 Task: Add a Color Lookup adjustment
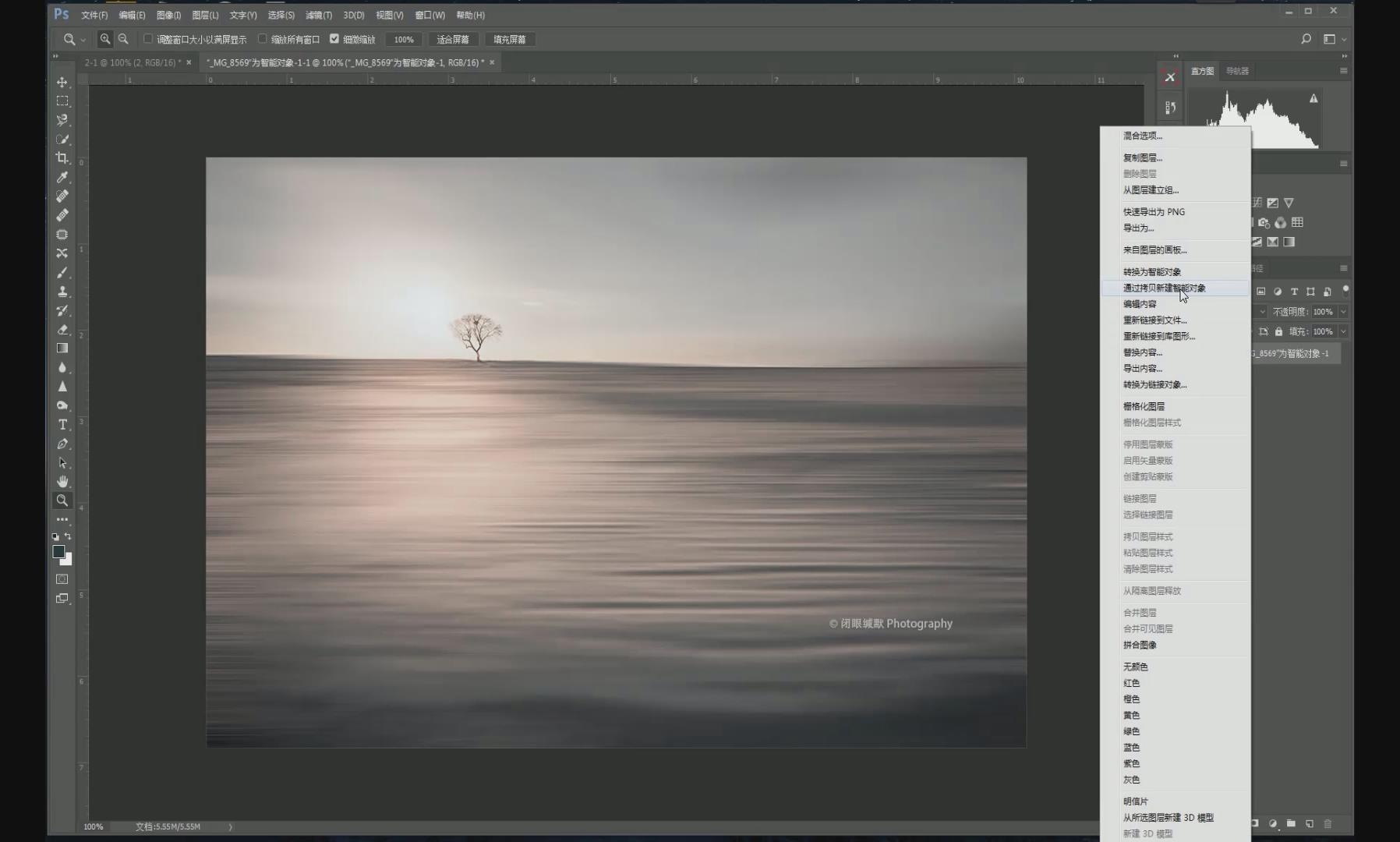coord(1297,222)
